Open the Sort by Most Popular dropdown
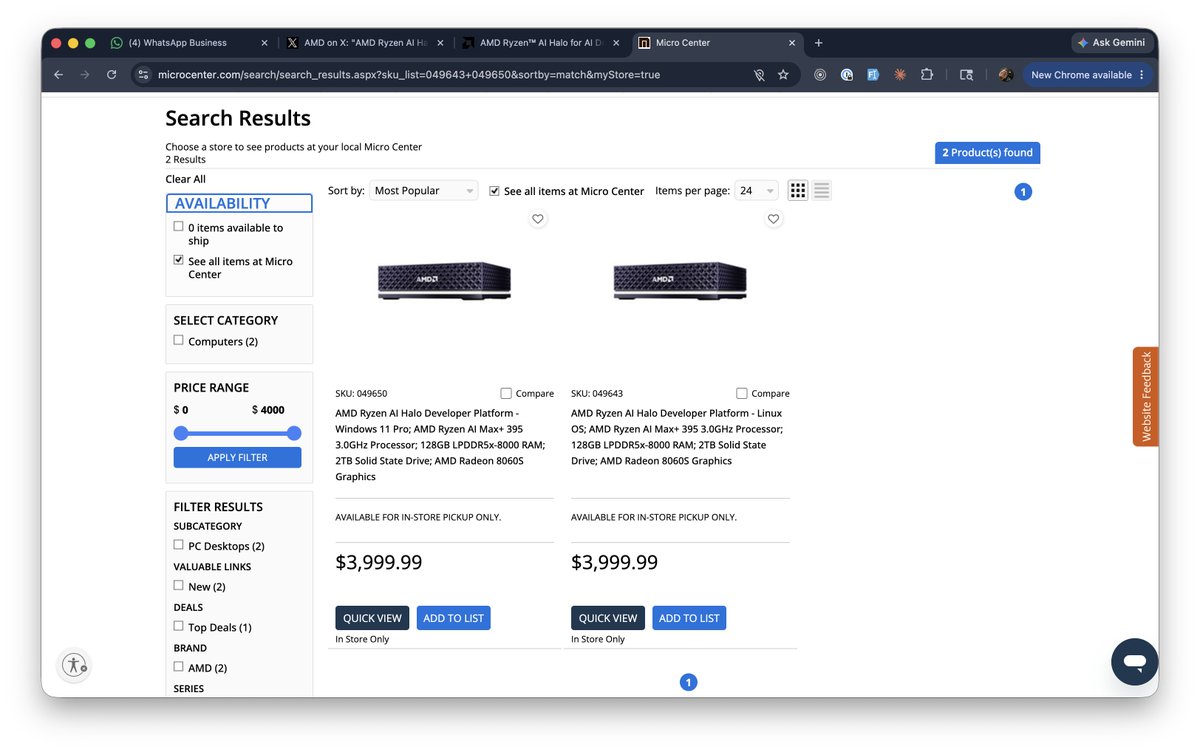 coord(424,191)
